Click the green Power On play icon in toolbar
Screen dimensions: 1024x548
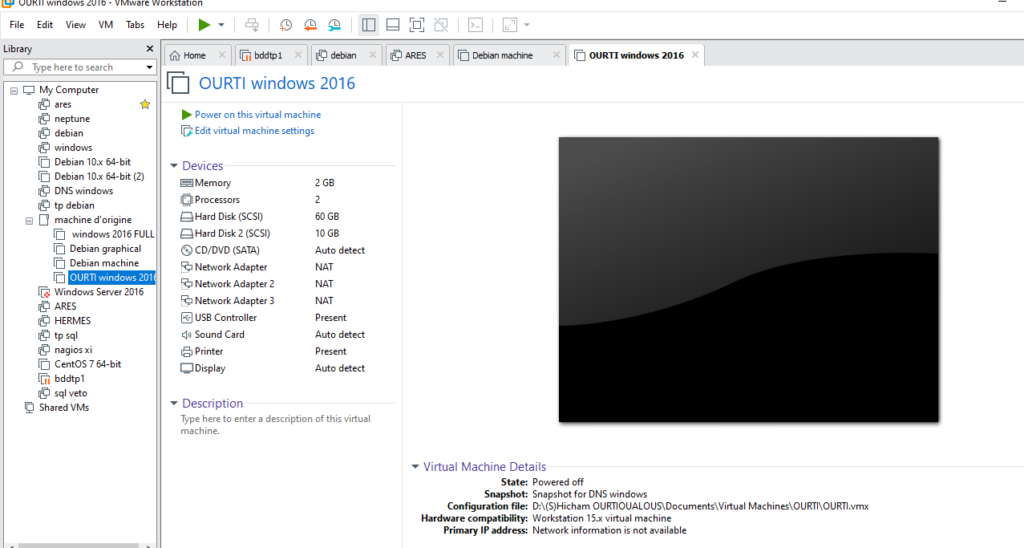[204, 25]
